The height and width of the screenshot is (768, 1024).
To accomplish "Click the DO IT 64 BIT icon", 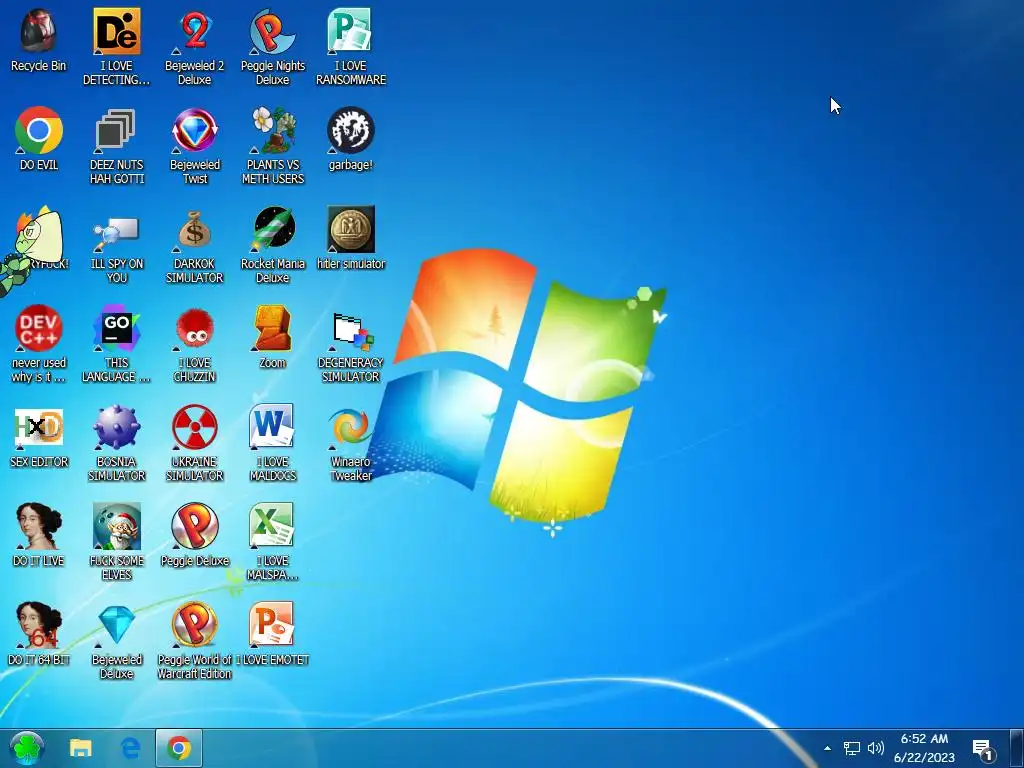I will click(x=39, y=625).
